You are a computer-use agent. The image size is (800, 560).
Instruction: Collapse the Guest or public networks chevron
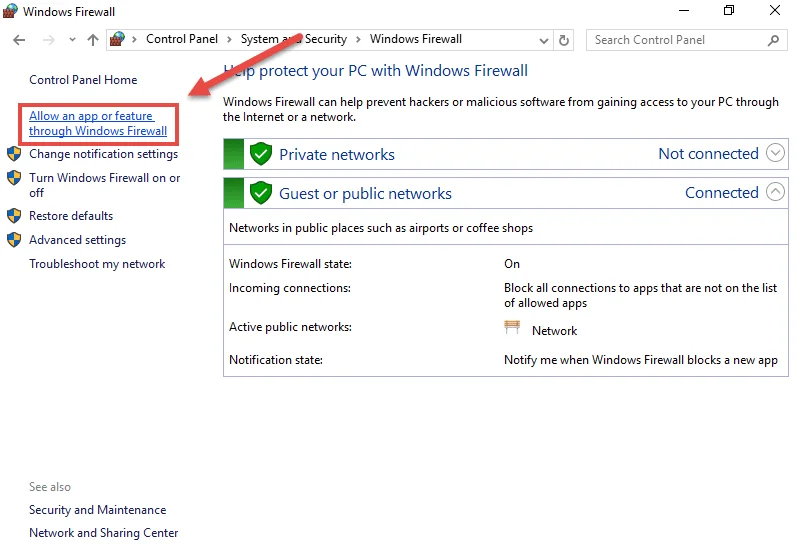click(775, 193)
